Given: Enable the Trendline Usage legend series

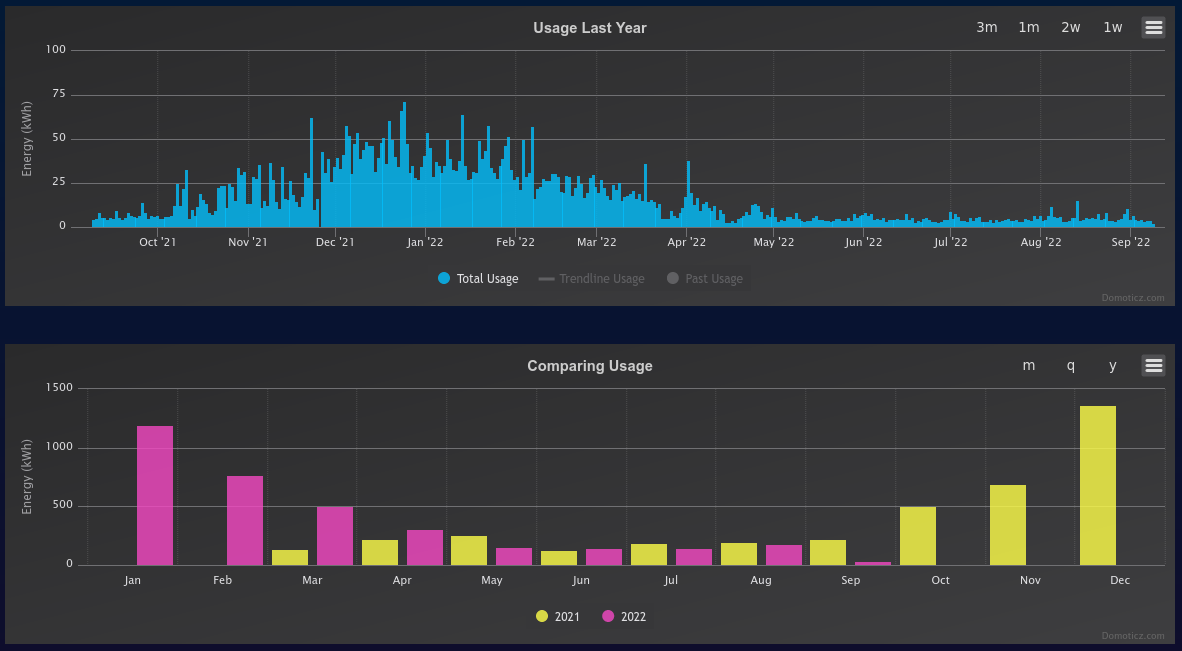Looking at the screenshot, I should (x=592, y=279).
